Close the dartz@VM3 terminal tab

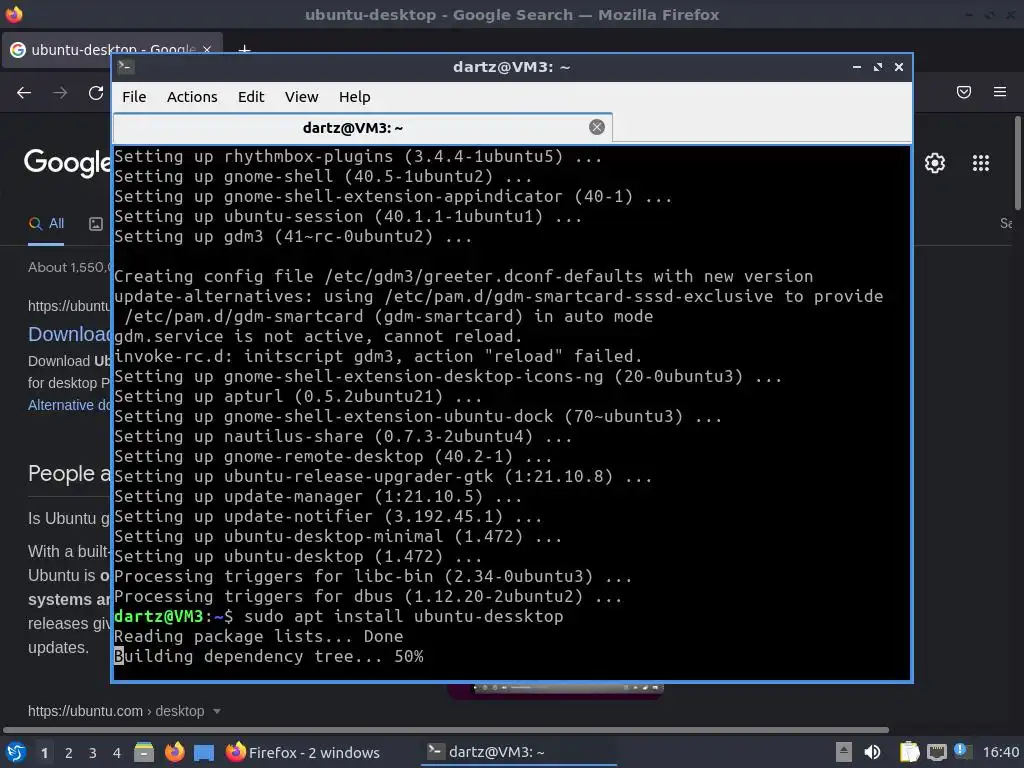click(597, 127)
